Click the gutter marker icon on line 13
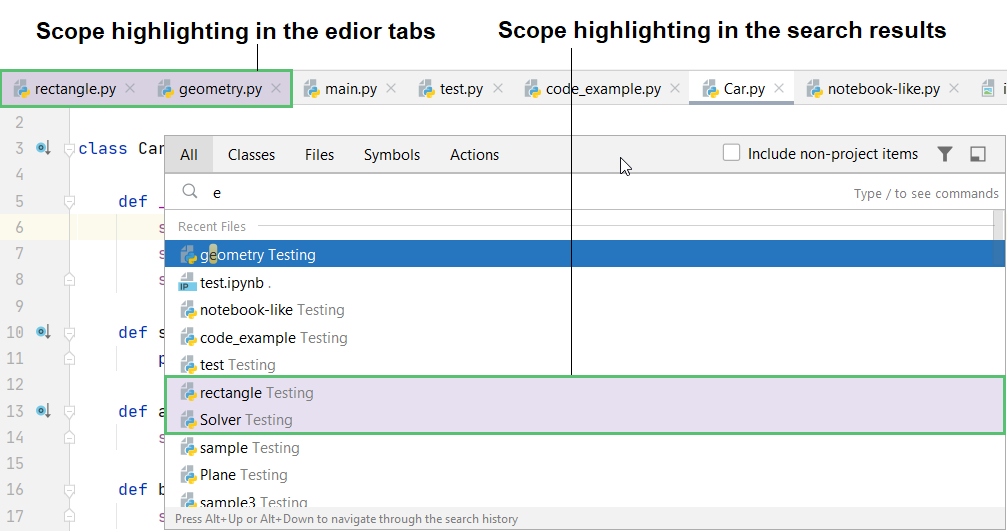The width and height of the screenshot is (1007, 532). (x=43, y=410)
